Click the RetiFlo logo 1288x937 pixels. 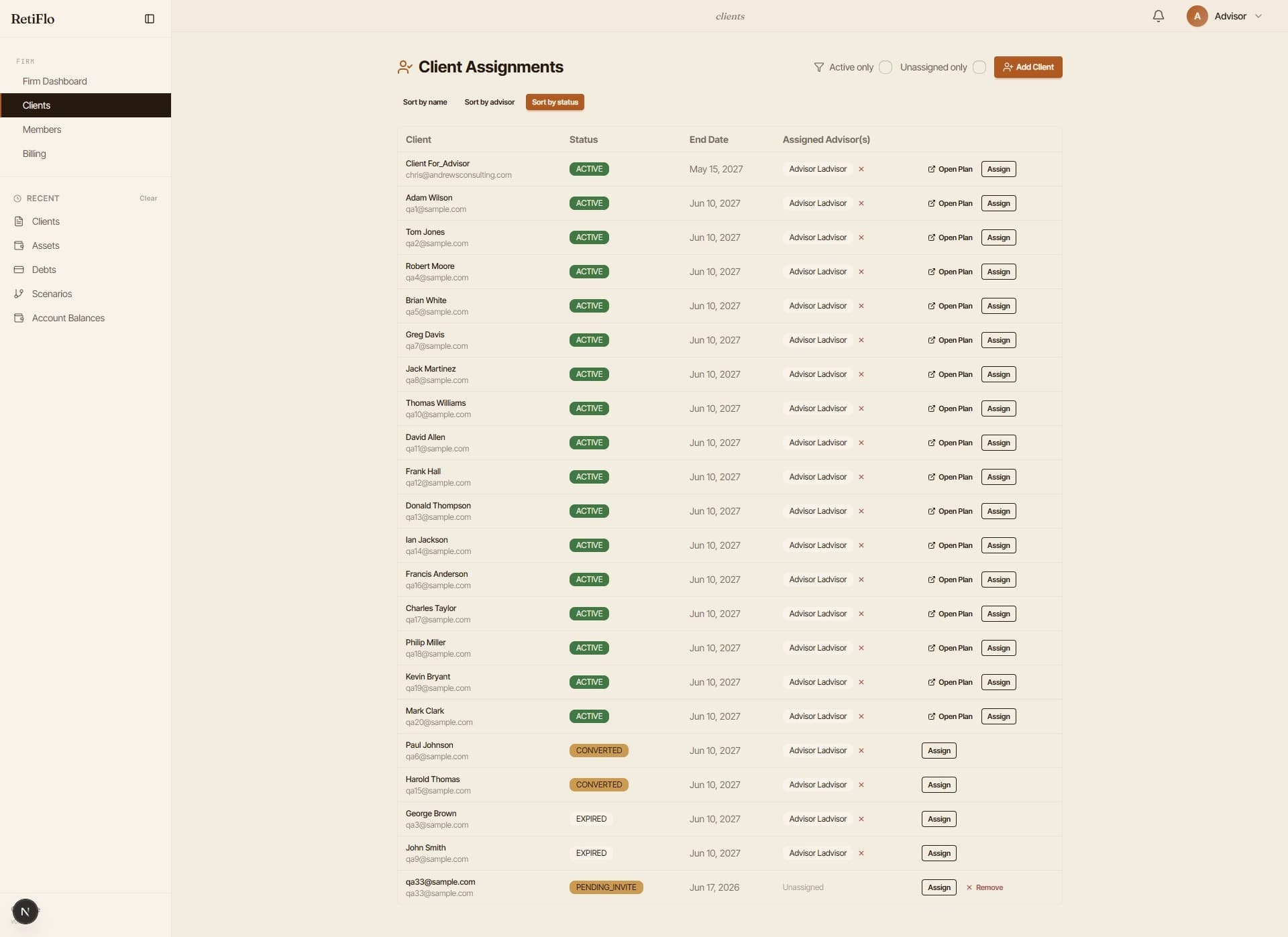[x=33, y=19]
